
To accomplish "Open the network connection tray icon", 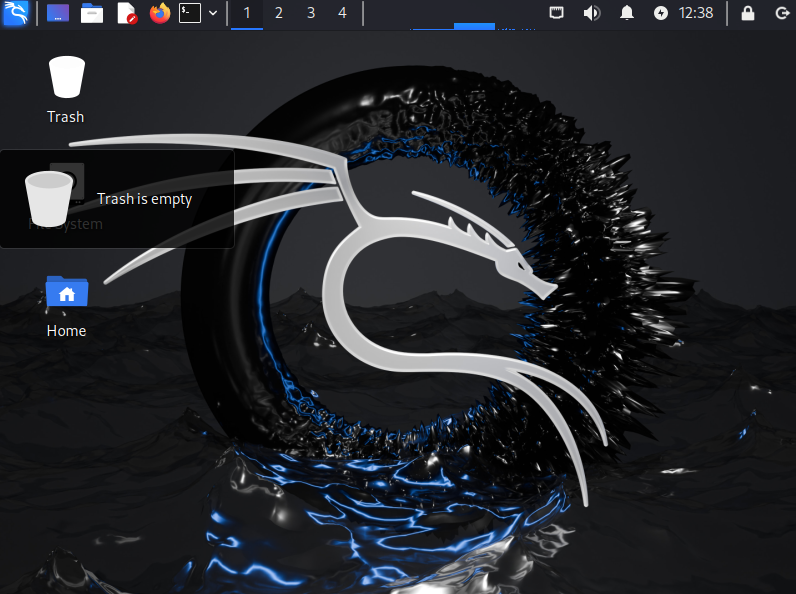I will [x=557, y=13].
